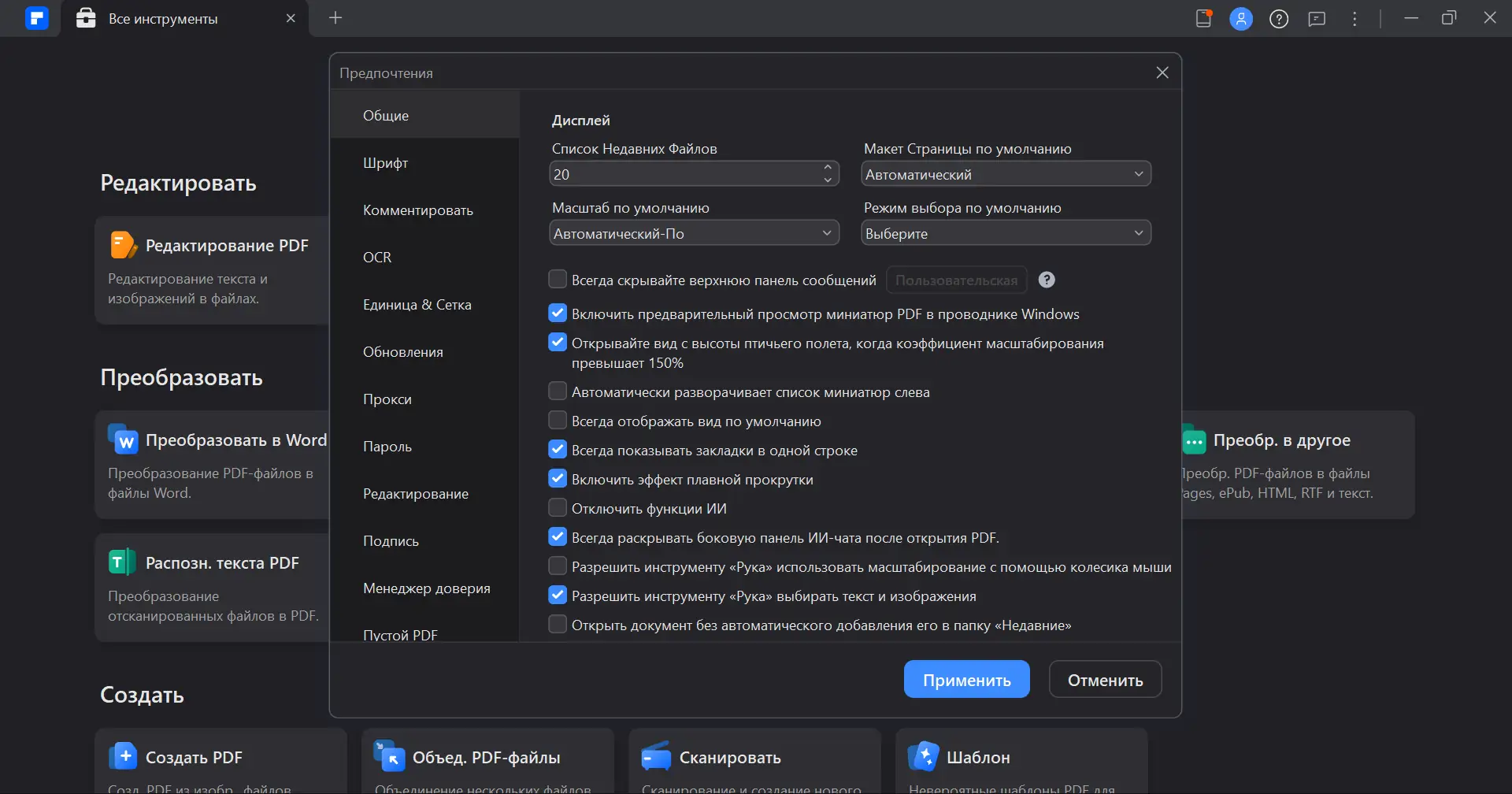Click the help icon beside Пользовательская

(x=1047, y=280)
